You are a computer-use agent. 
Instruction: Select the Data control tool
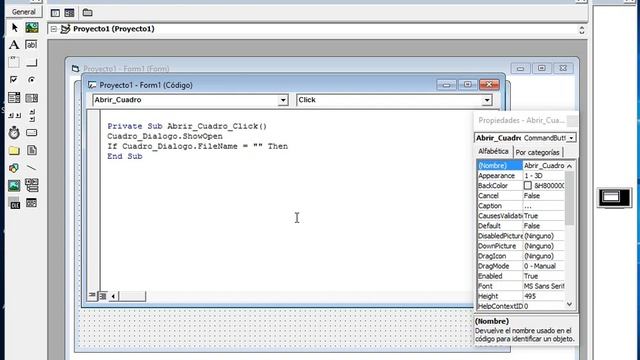click(32, 185)
